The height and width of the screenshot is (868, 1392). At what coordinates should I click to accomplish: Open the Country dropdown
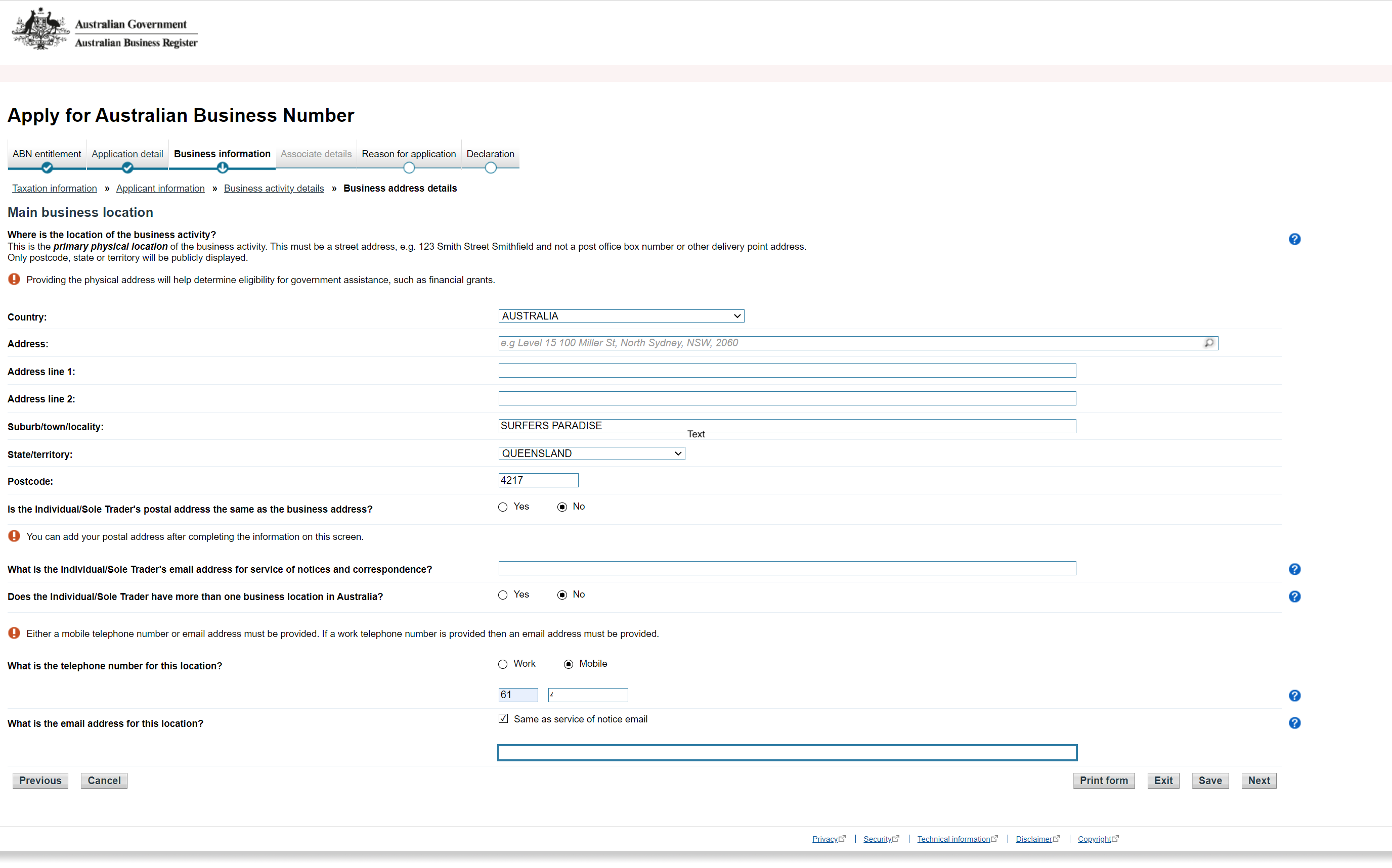(621, 316)
